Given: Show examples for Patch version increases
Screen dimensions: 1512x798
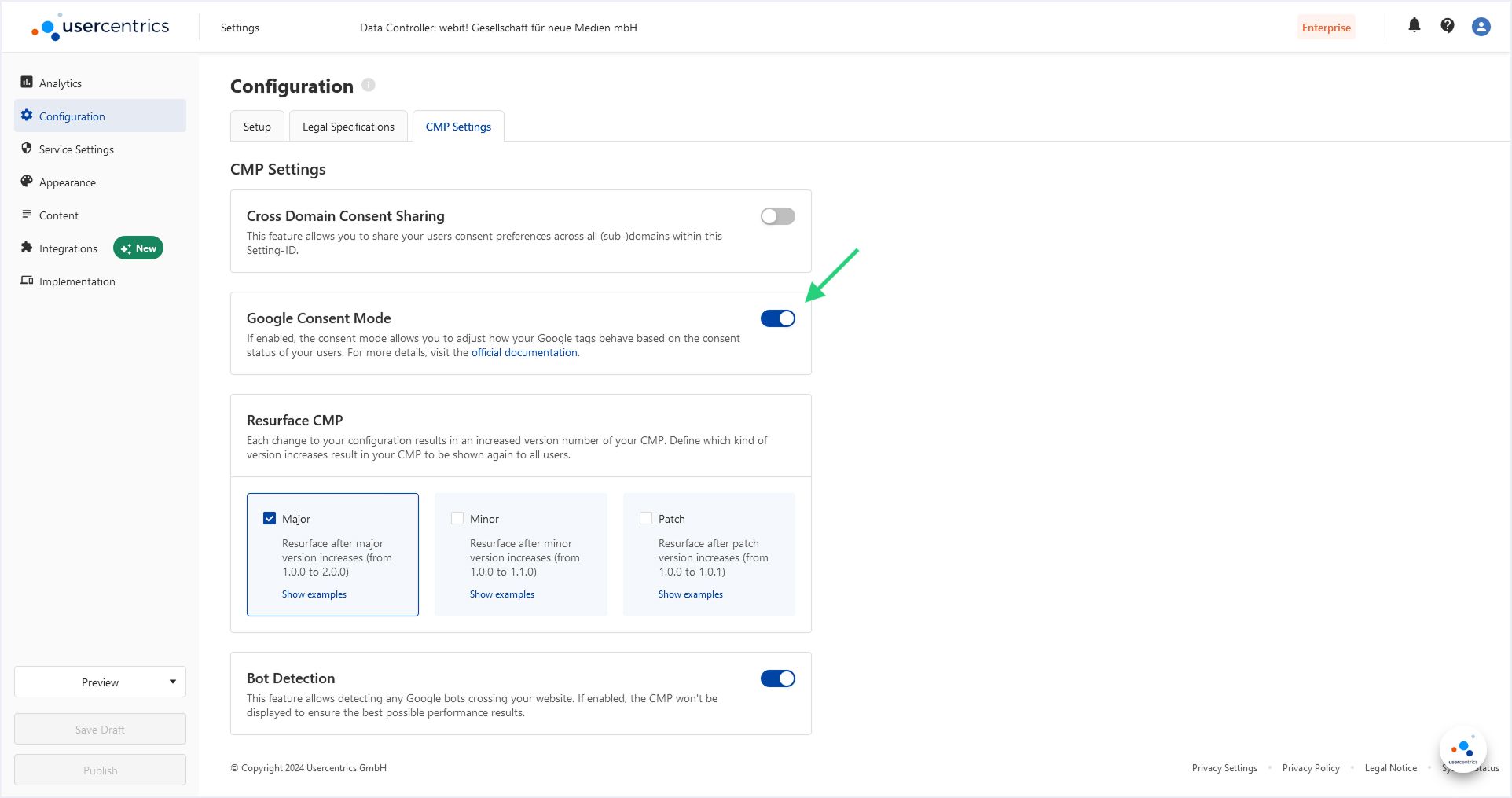Looking at the screenshot, I should click(x=690, y=594).
